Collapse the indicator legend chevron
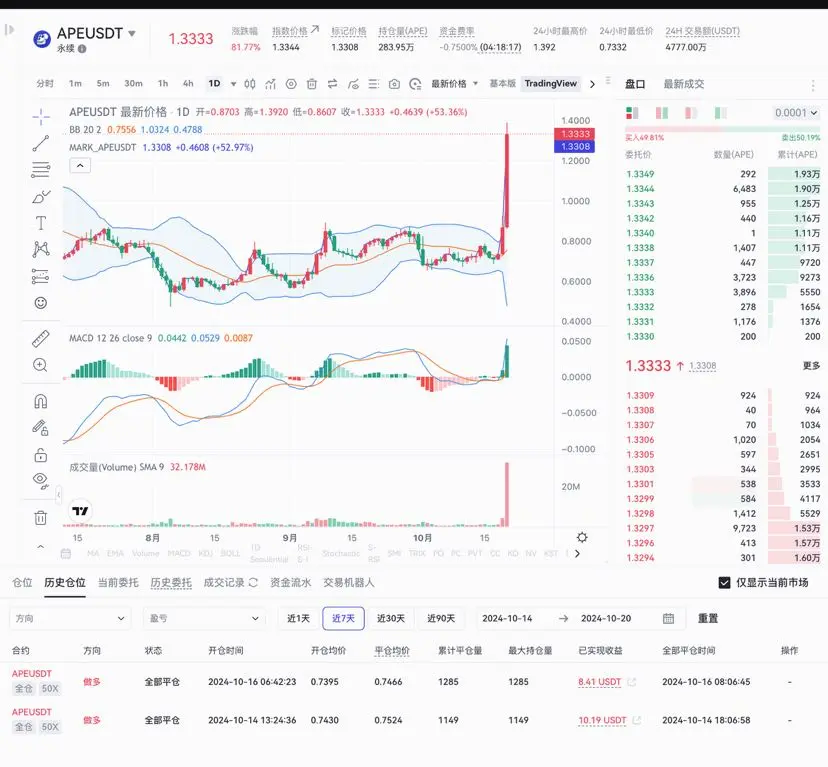 pos(80,166)
